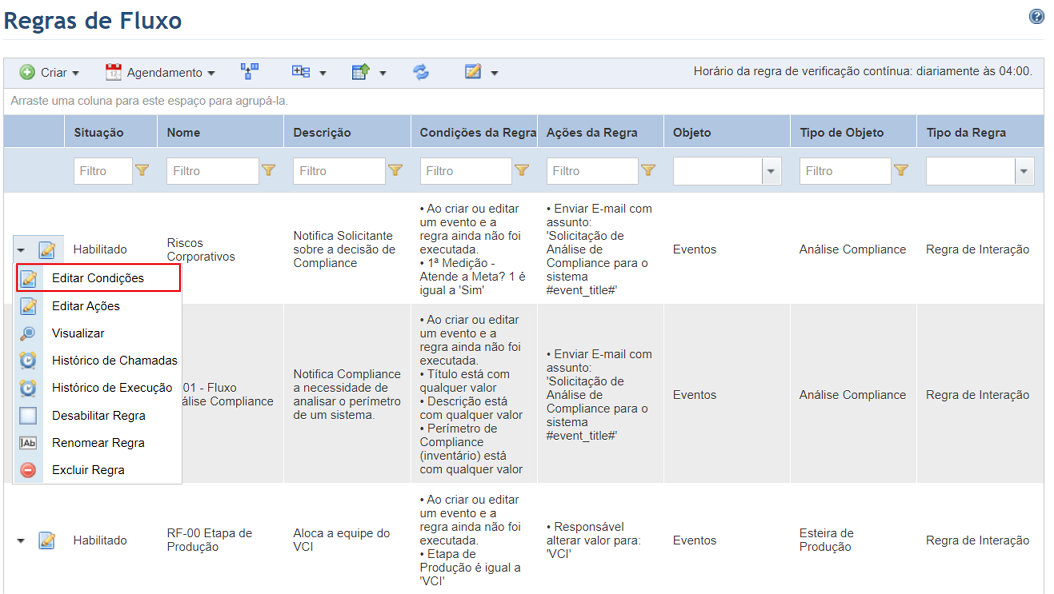Click the green Criar plus icon
The height and width of the screenshot is (594, 1054).
coord(27,72)
